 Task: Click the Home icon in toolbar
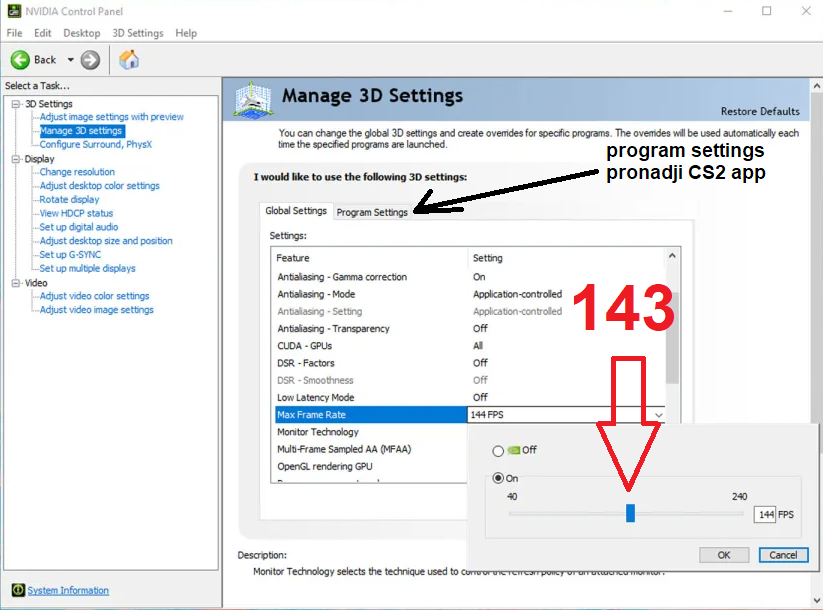point(129,60)
